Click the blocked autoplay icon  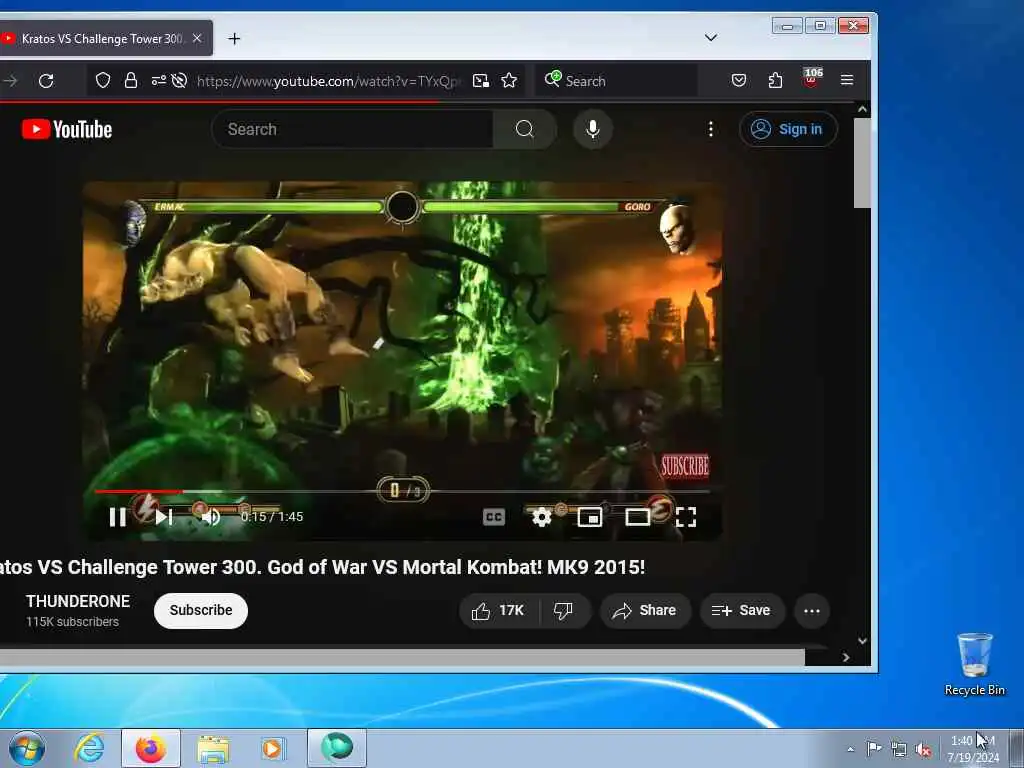[179, 80]
